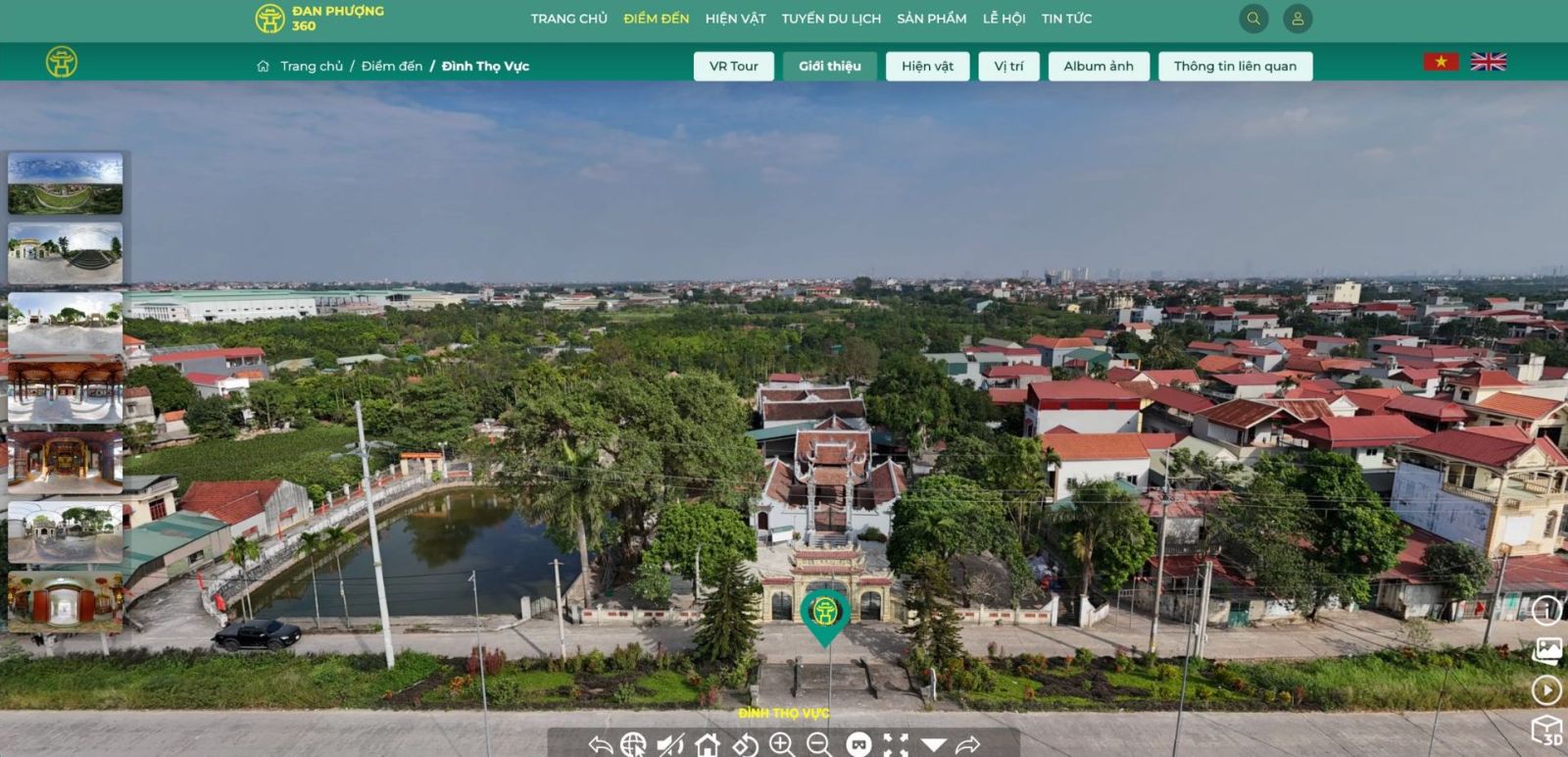Image resolution: width=1568 pixels, height=757 pixels.
Task: Open the Tuyến Du Lịch menu
Action: (831, 19)
